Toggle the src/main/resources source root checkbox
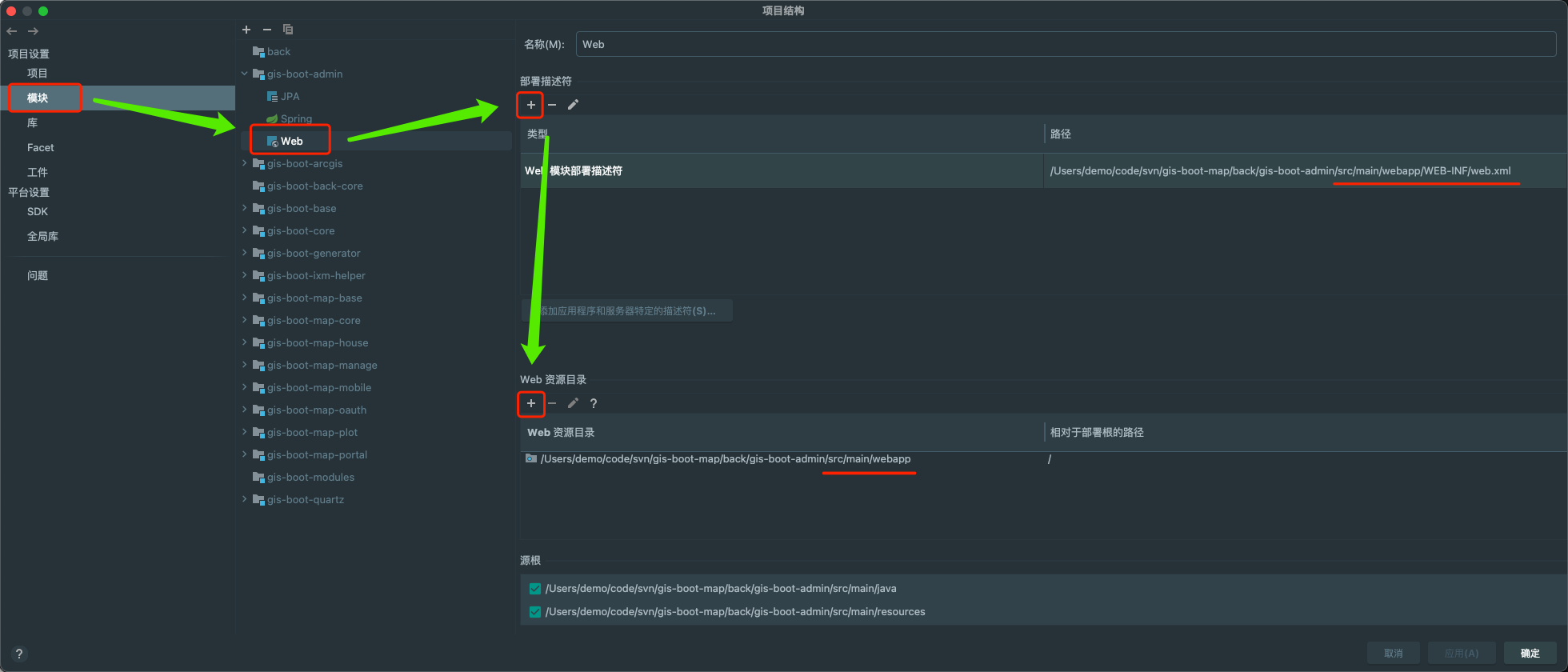Viewport: 1568px width, 672px height. [535, 612]
